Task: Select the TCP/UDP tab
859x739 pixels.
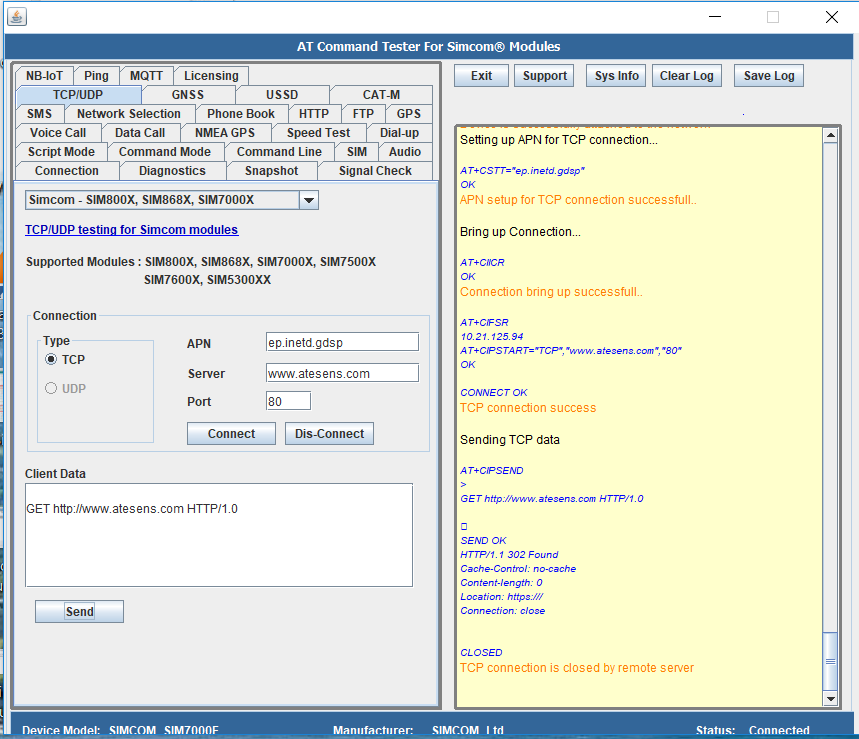Action: point(78,95)
